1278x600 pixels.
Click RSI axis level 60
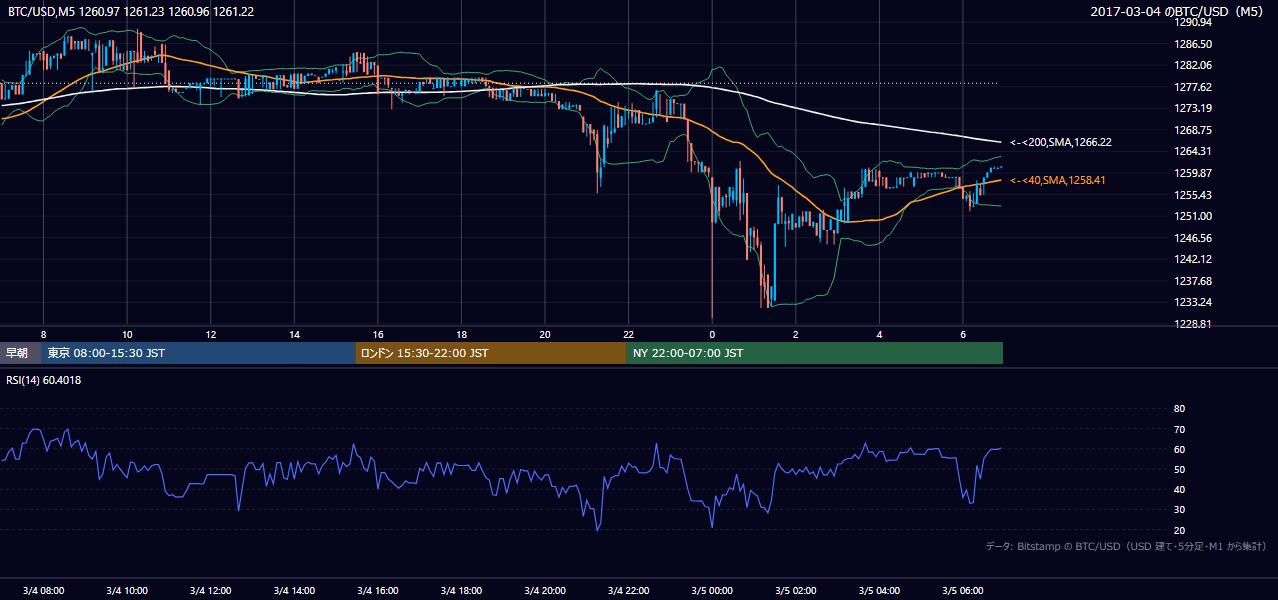click(x=1179, y=449)
